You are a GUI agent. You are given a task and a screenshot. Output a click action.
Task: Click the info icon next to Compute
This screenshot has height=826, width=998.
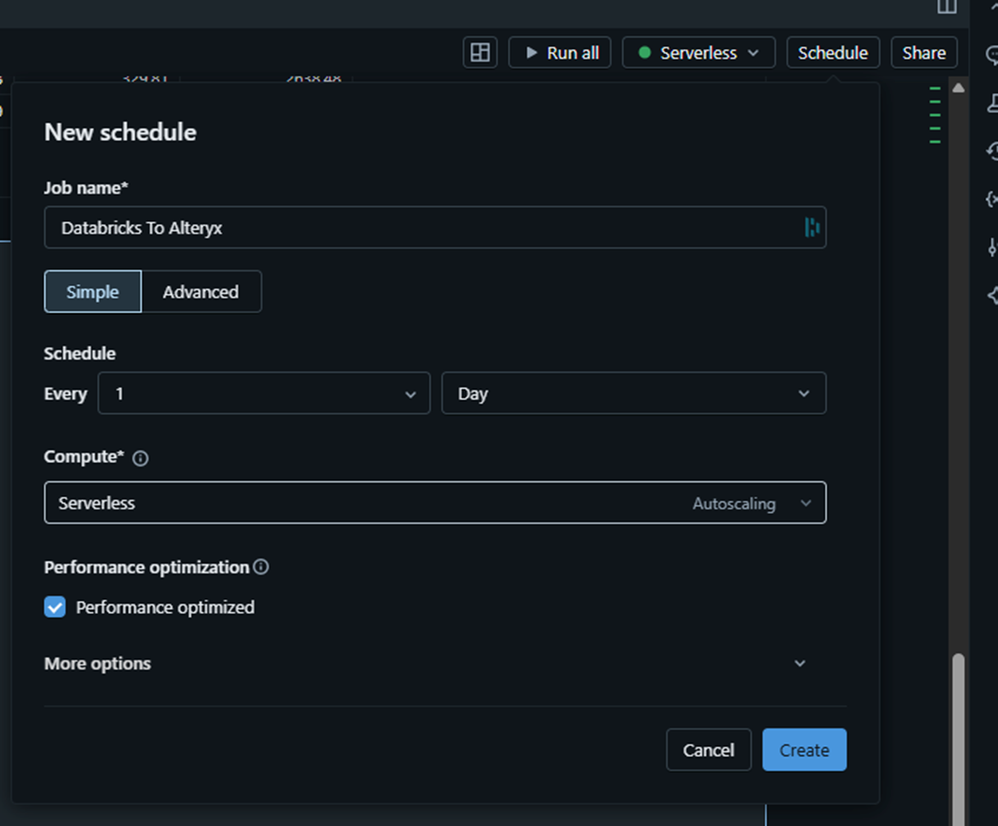[141, 458]
